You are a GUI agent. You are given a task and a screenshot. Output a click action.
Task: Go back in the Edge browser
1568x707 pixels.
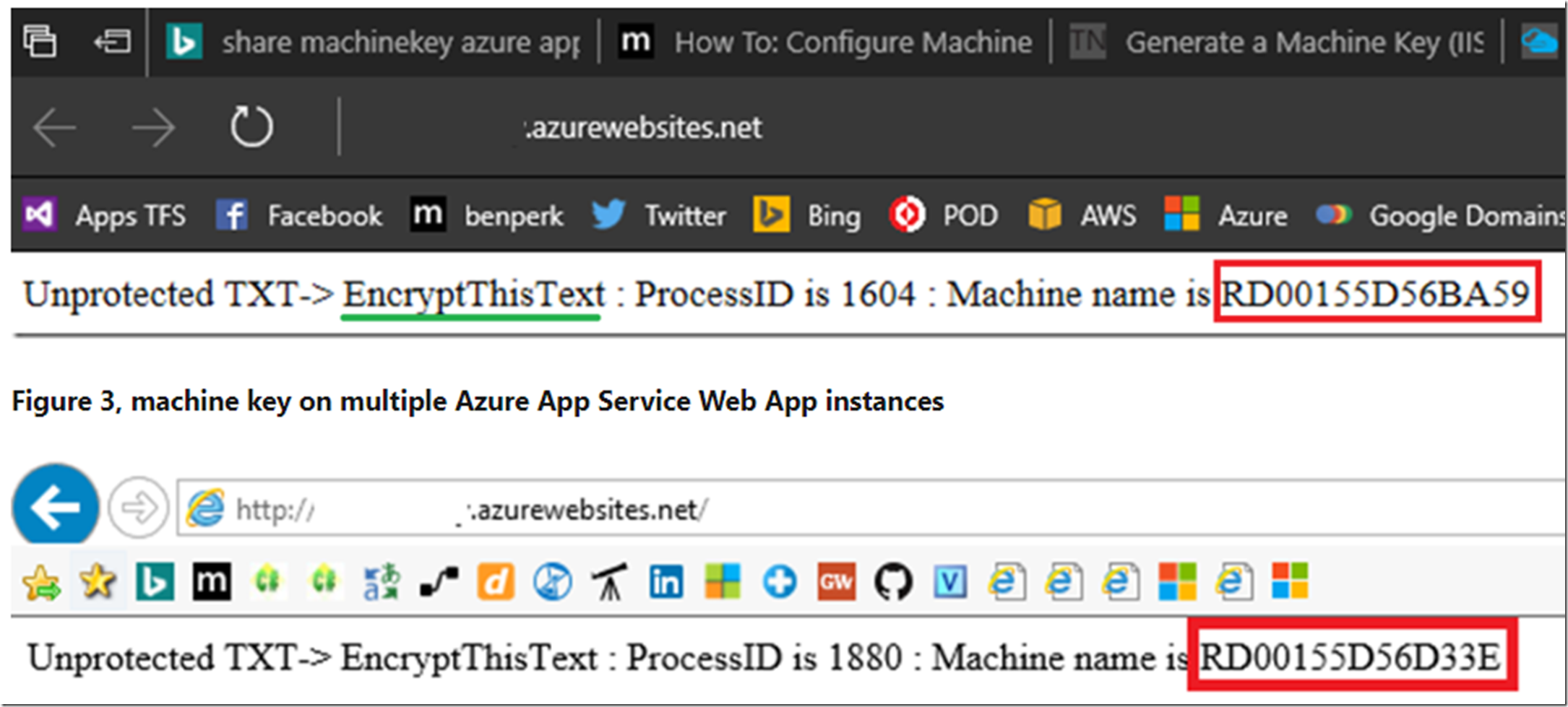tap(55, 128)
